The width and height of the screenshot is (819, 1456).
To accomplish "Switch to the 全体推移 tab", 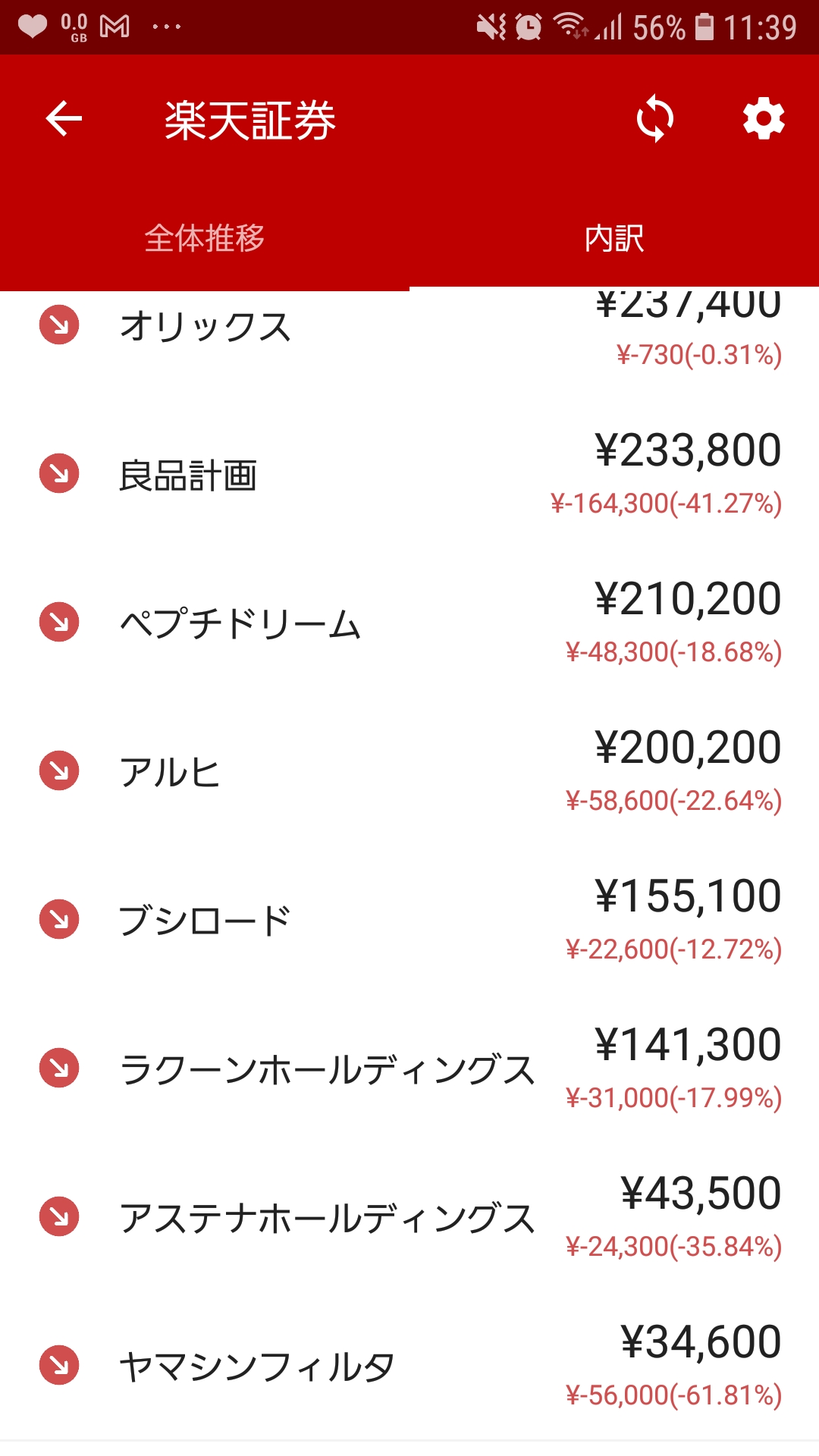I will [x=205, y=238].
